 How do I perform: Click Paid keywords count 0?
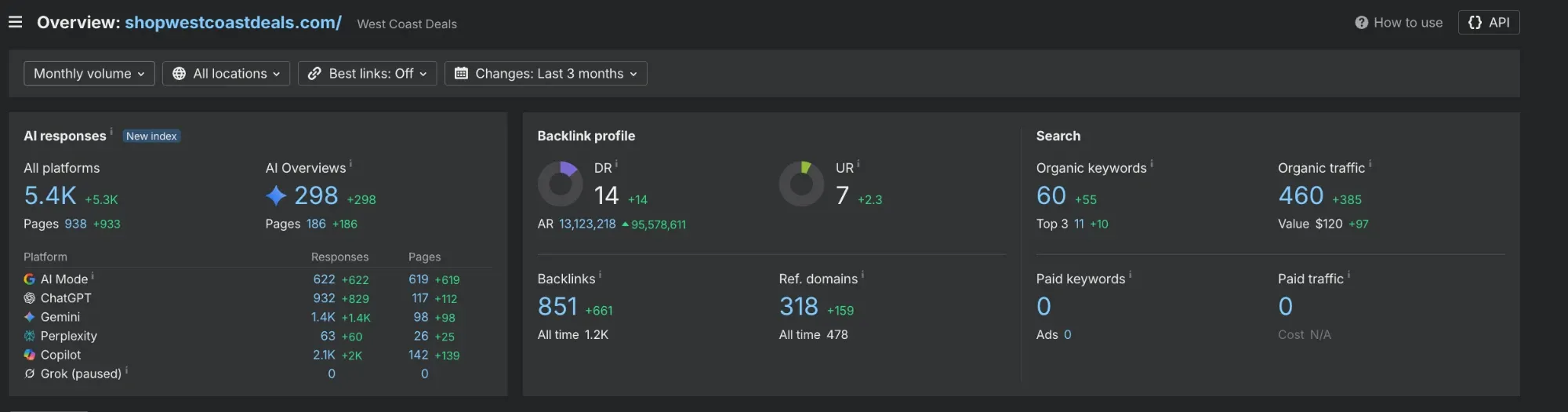click(x=1044, y=306)
